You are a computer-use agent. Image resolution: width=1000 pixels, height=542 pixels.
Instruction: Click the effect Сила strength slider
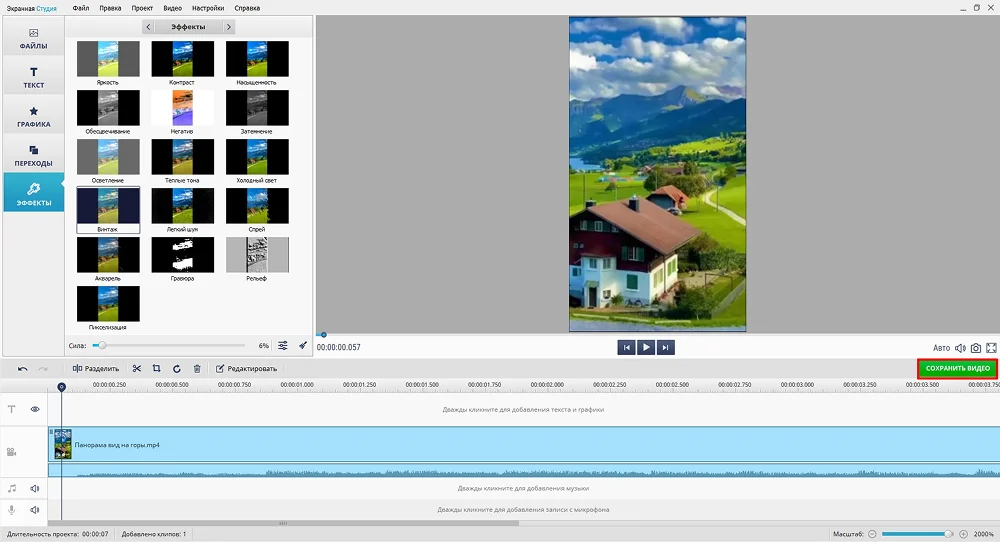click(x=170, y=345)
